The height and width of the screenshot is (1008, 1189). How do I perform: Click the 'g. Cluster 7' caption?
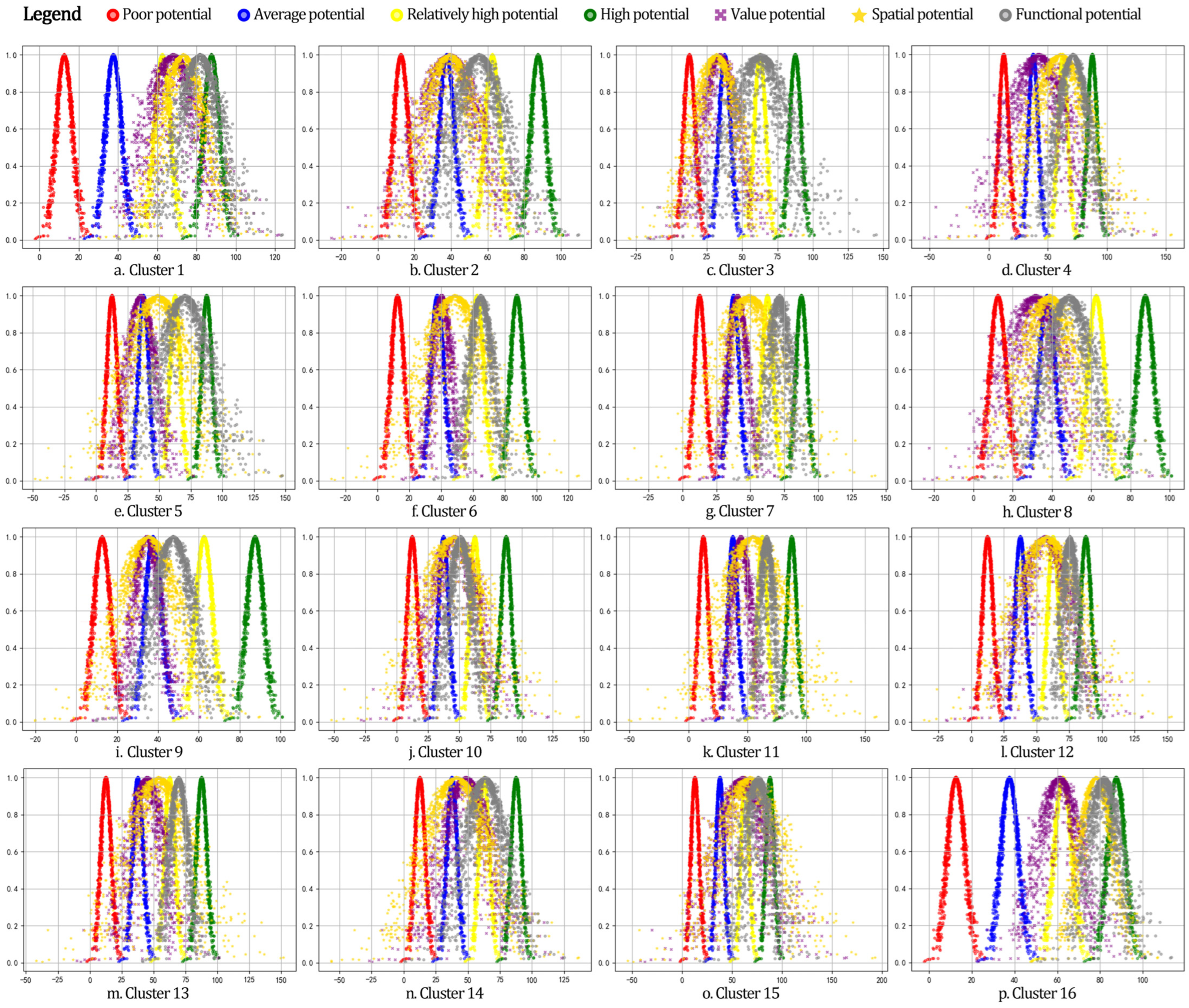tap(740, 511)
